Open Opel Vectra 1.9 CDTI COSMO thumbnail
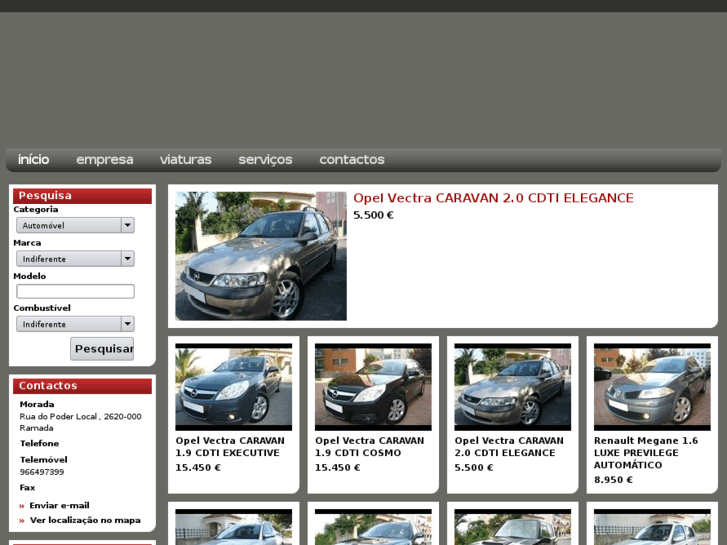727x545 pixels. pyautogui.click(x=373, y=387)
